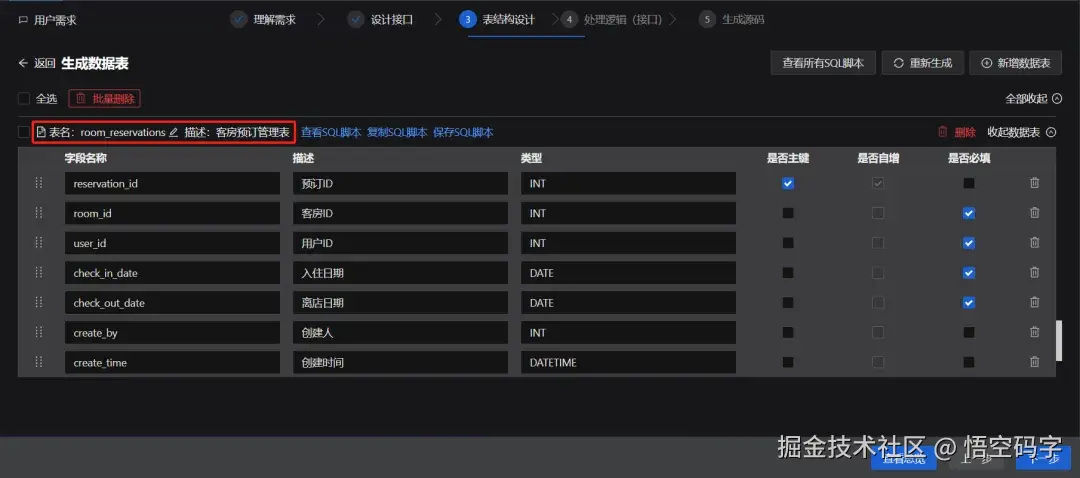
Task: Open the 用户需求 panel
Action: [x=48, y=20]
